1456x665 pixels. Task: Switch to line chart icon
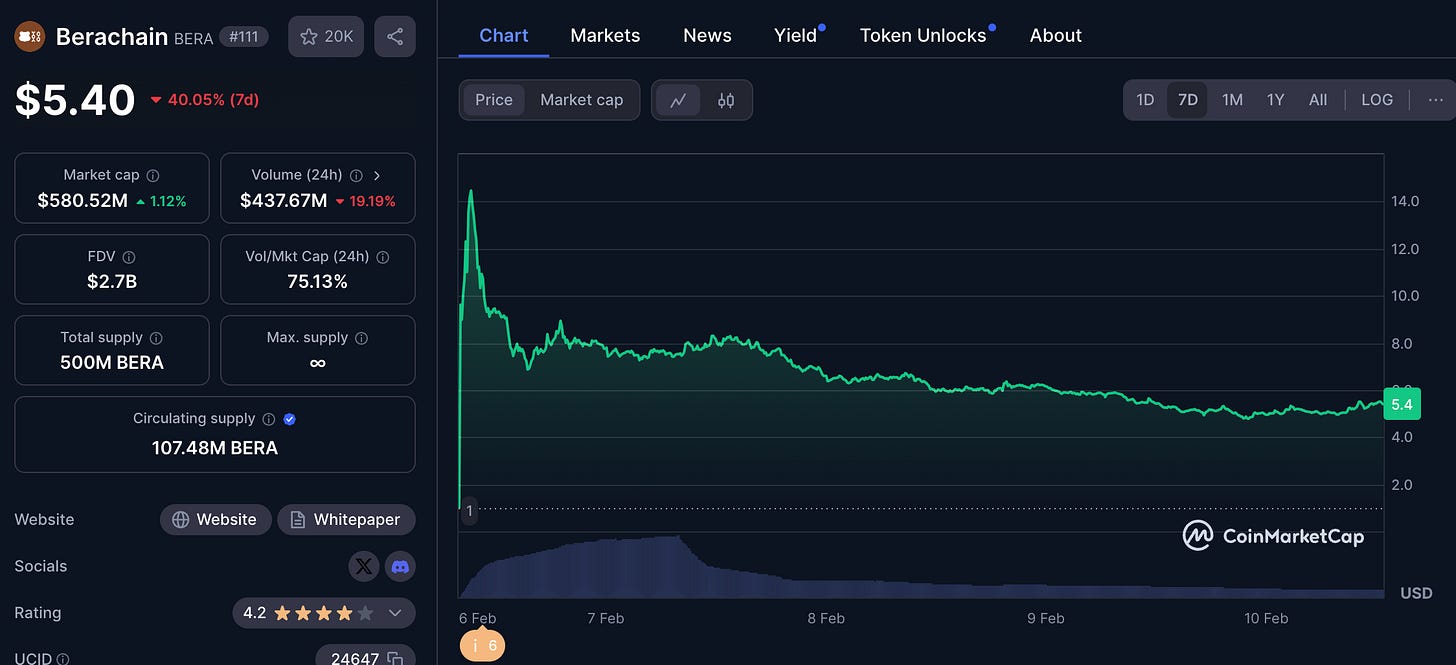(679, 100)
